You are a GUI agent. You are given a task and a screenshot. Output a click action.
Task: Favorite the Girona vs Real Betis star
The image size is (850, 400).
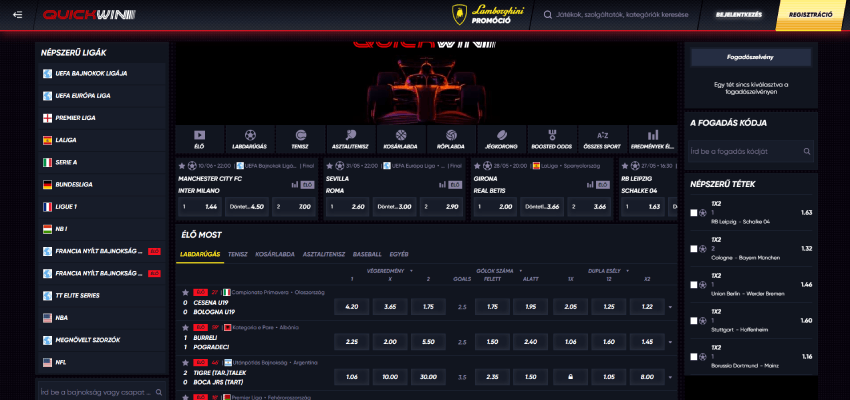(x=478, y=166)
